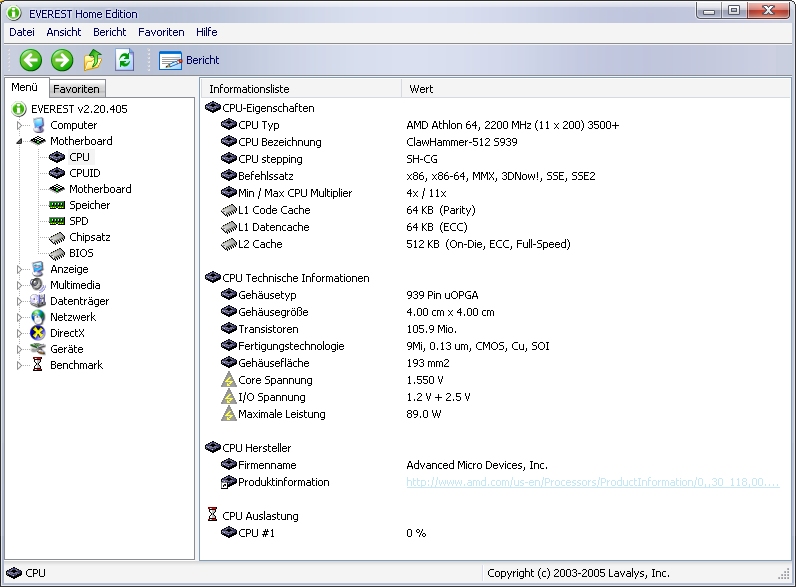Image resolution: width=796 pixels, height=587 pixels.
Task: Click the Netzwerk globe icon
Action: click(x=38, y=317)
